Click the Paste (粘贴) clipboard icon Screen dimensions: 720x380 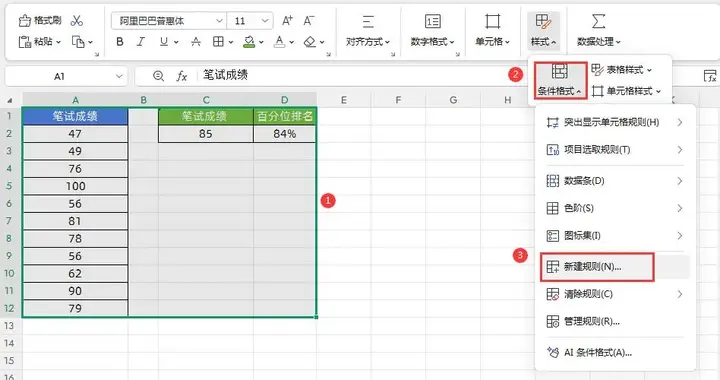tap(24, 42)
